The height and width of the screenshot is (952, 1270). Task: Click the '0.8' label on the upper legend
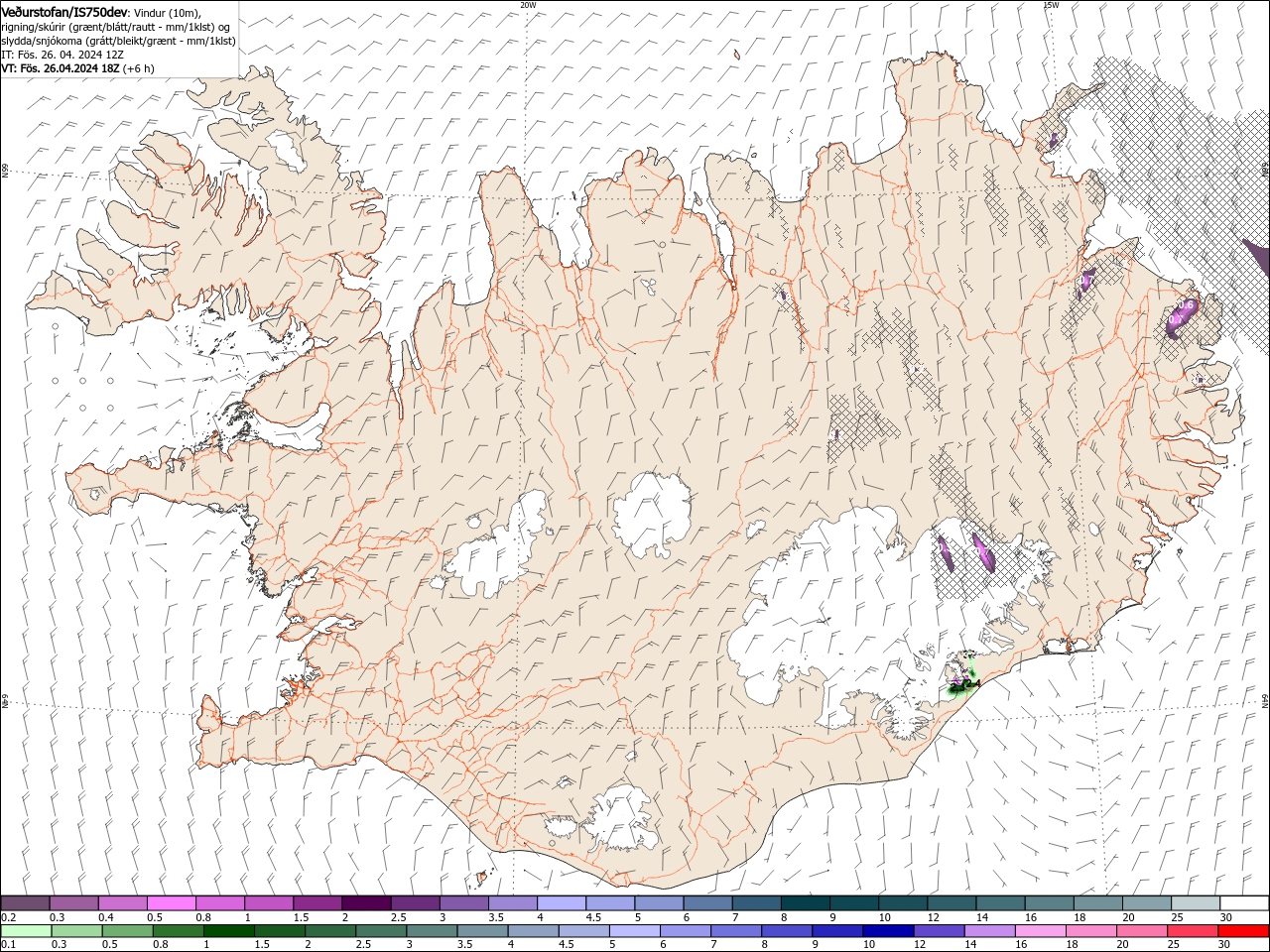[202, 917]
